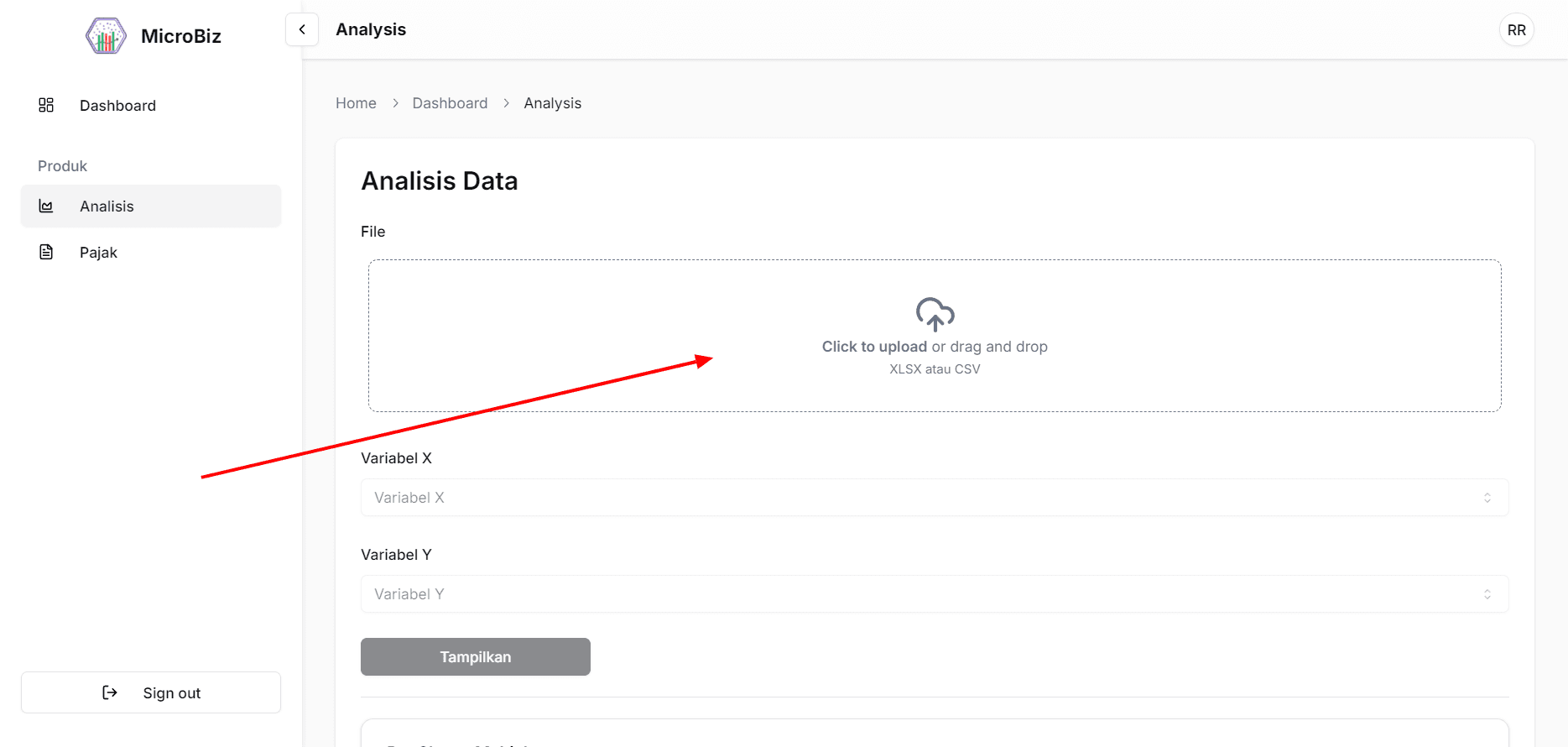Go to Home in breadcrumb
Viewport: 1568px width, 747px height.
(356, 103)
